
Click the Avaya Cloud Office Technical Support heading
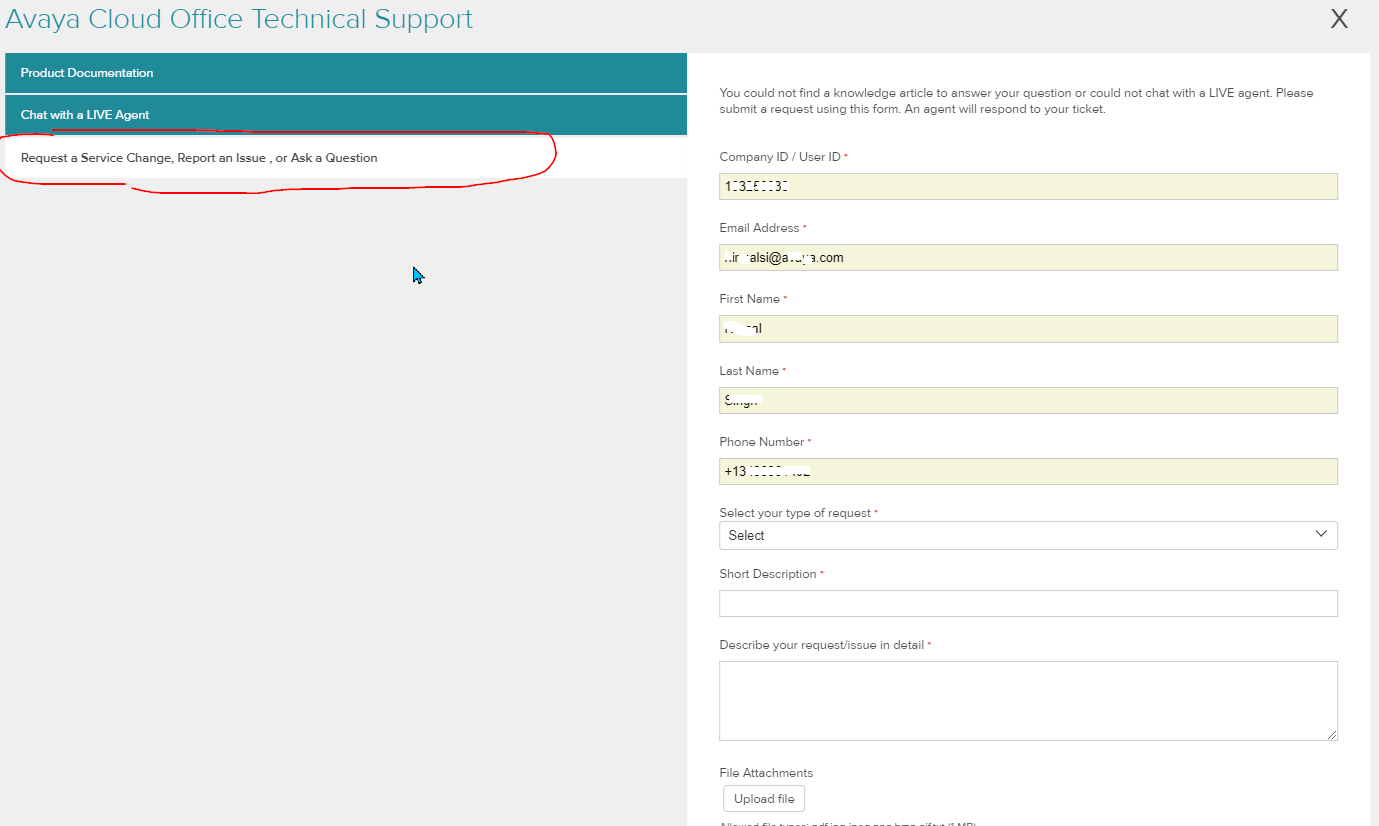(x=239, y=19)
